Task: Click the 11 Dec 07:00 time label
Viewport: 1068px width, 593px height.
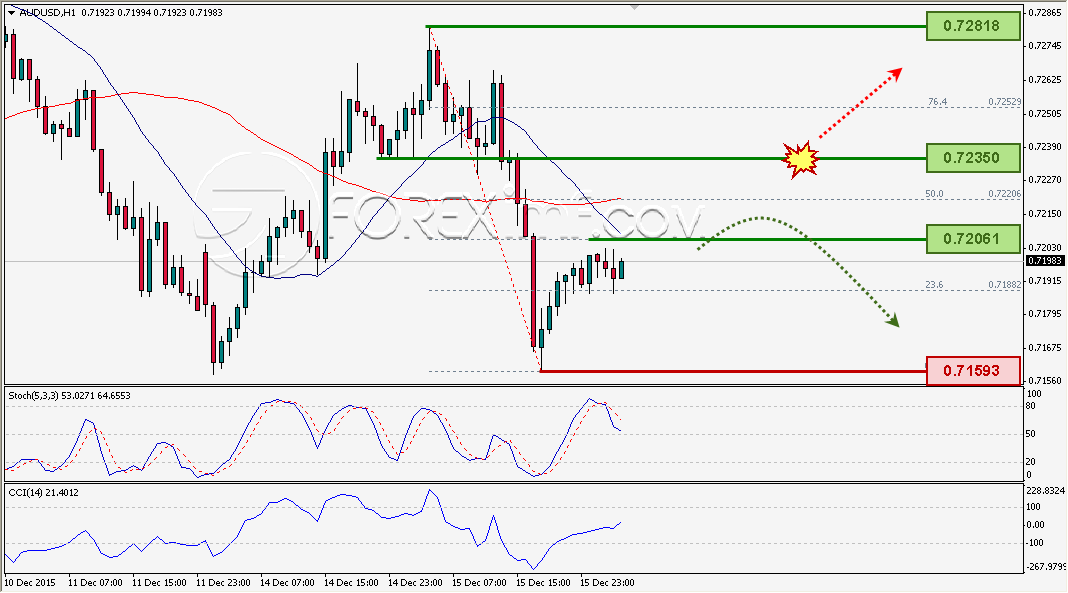Action: tap(95, 583)
